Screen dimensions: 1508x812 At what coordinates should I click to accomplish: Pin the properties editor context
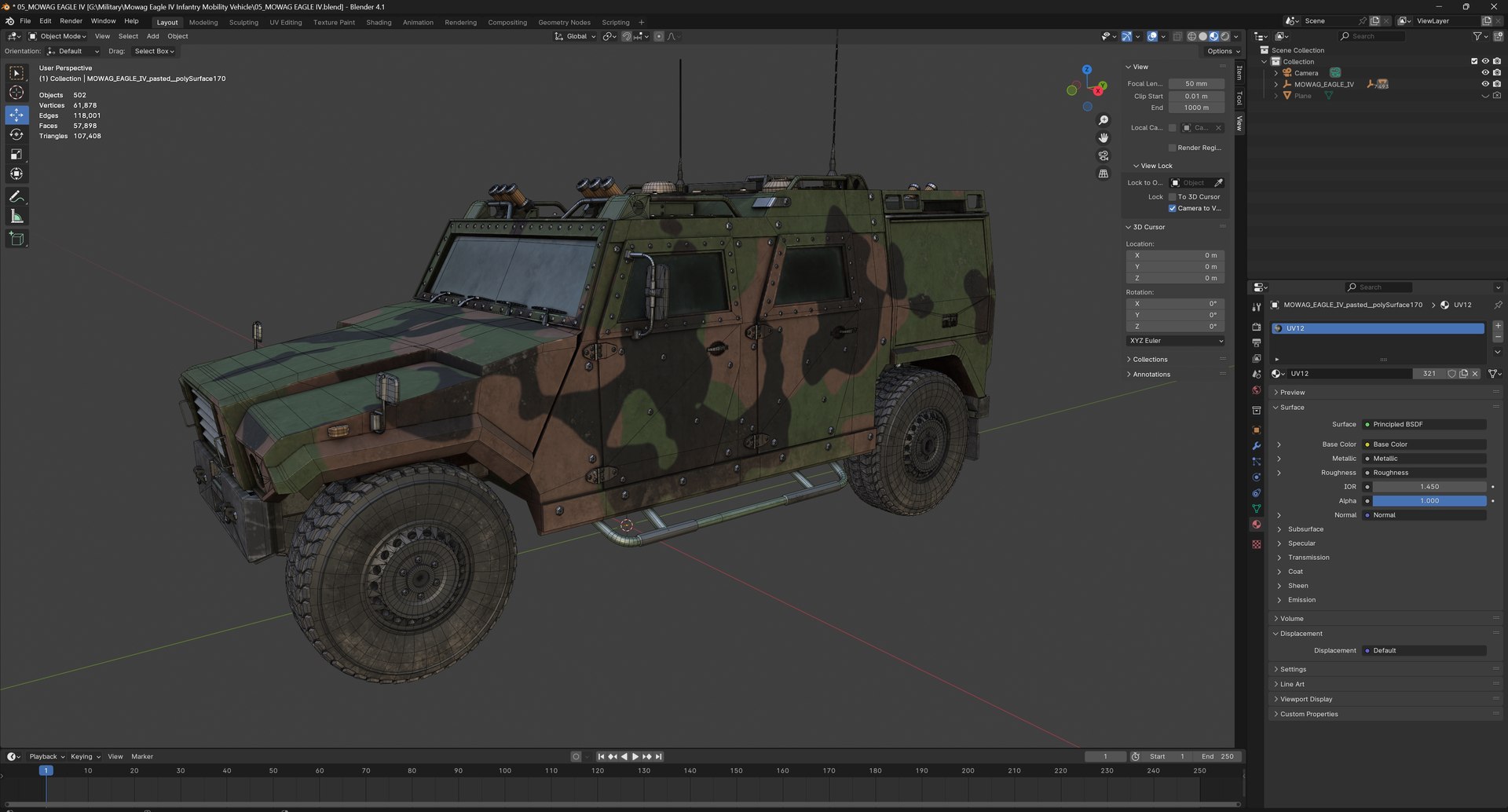1497,305
